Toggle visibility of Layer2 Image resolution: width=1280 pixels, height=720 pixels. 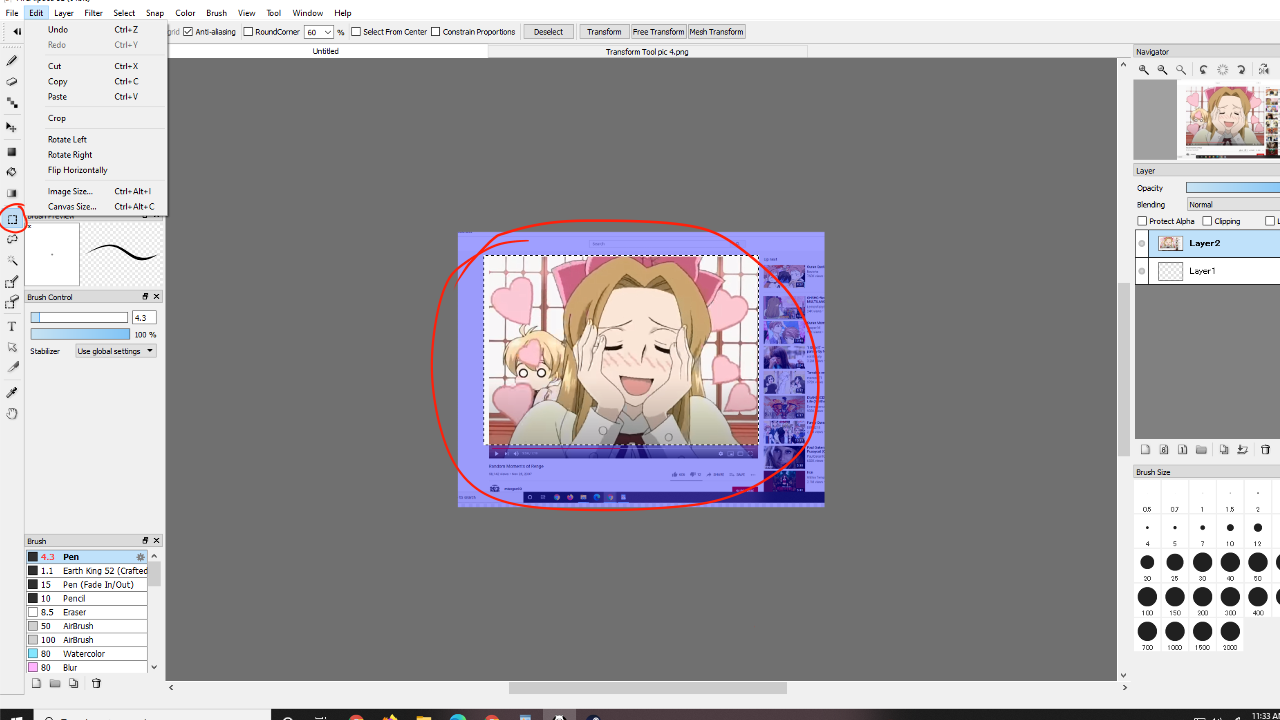tap(1142, 243)
